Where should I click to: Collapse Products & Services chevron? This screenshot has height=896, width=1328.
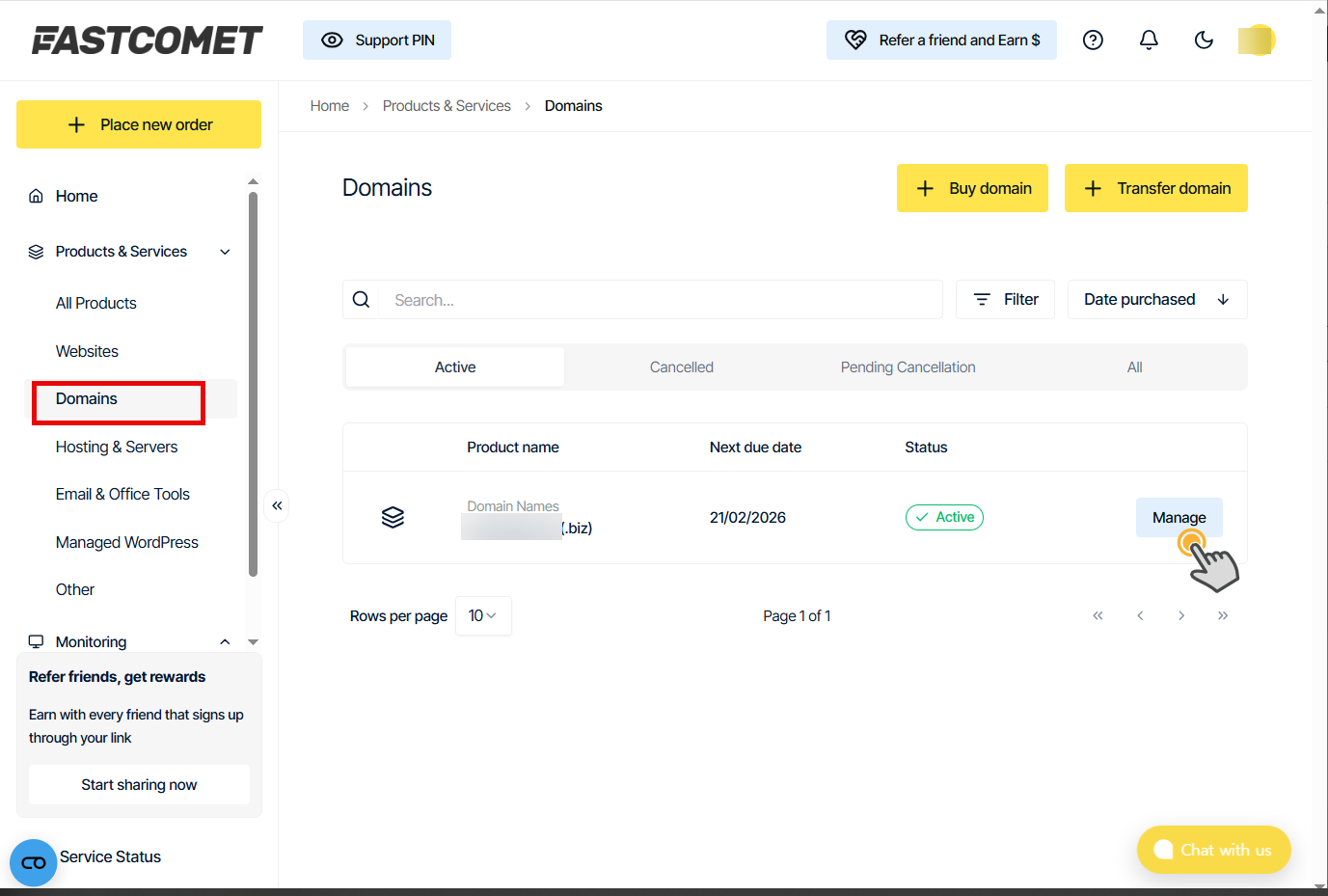(x=225, y=252)
